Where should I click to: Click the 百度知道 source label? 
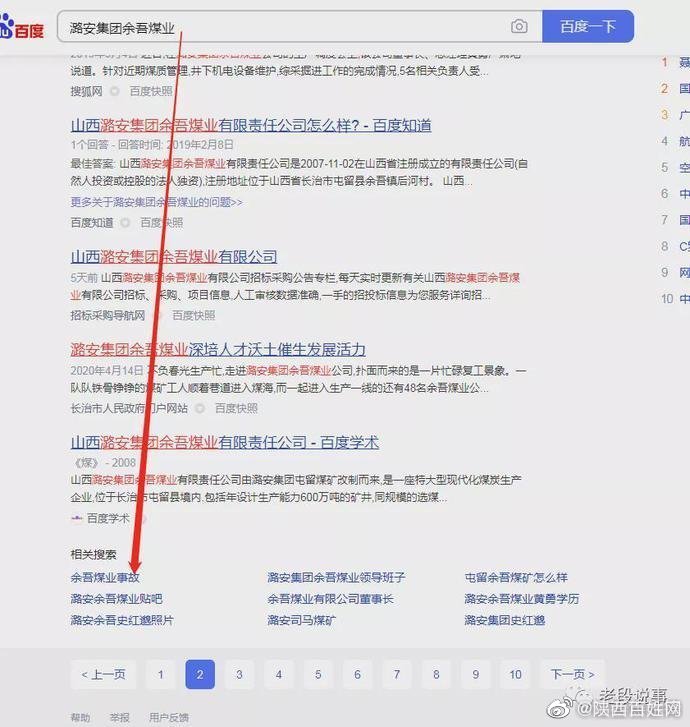click(92, 223)
